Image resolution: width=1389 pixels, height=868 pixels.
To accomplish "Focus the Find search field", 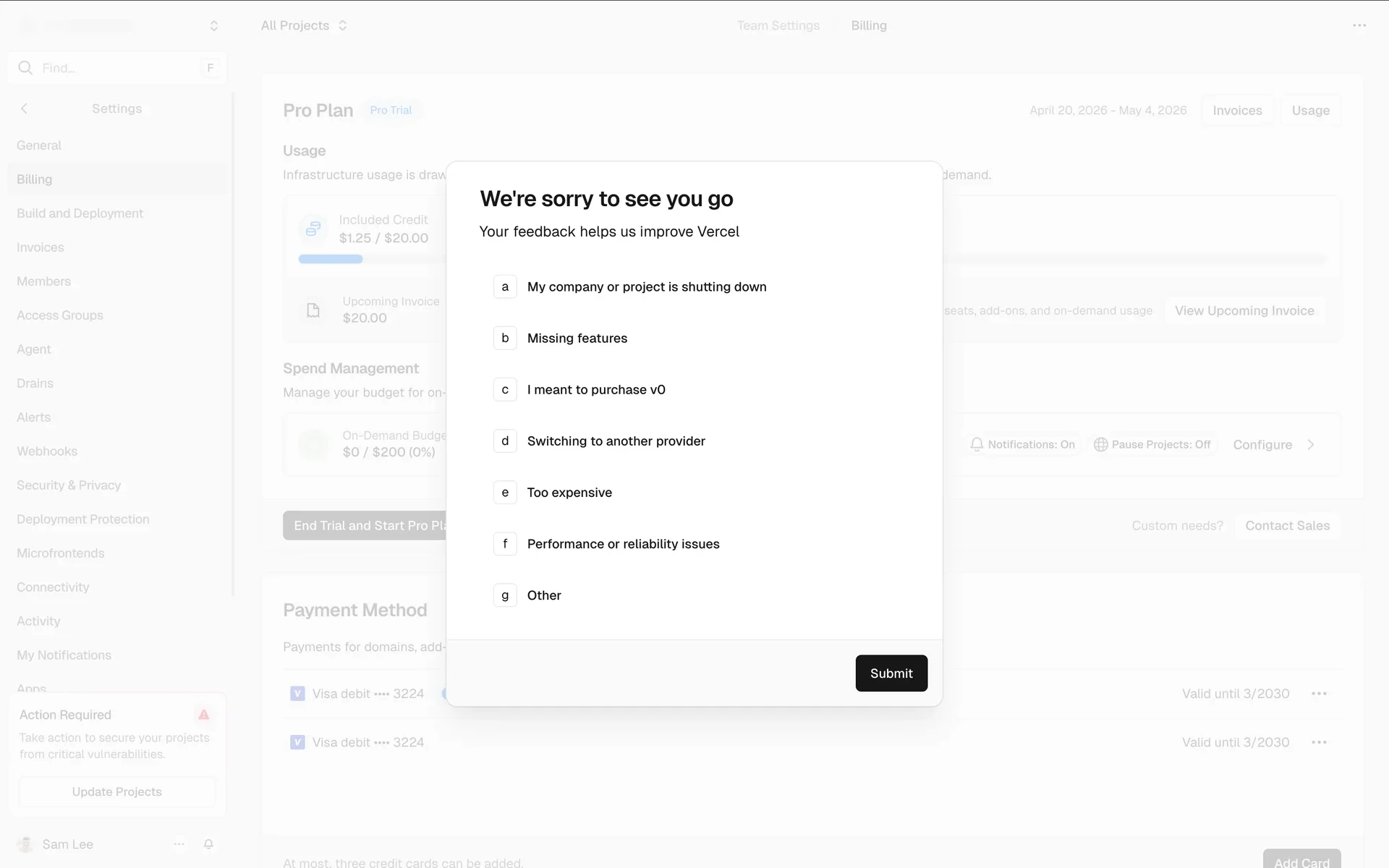I will point(118,68).
